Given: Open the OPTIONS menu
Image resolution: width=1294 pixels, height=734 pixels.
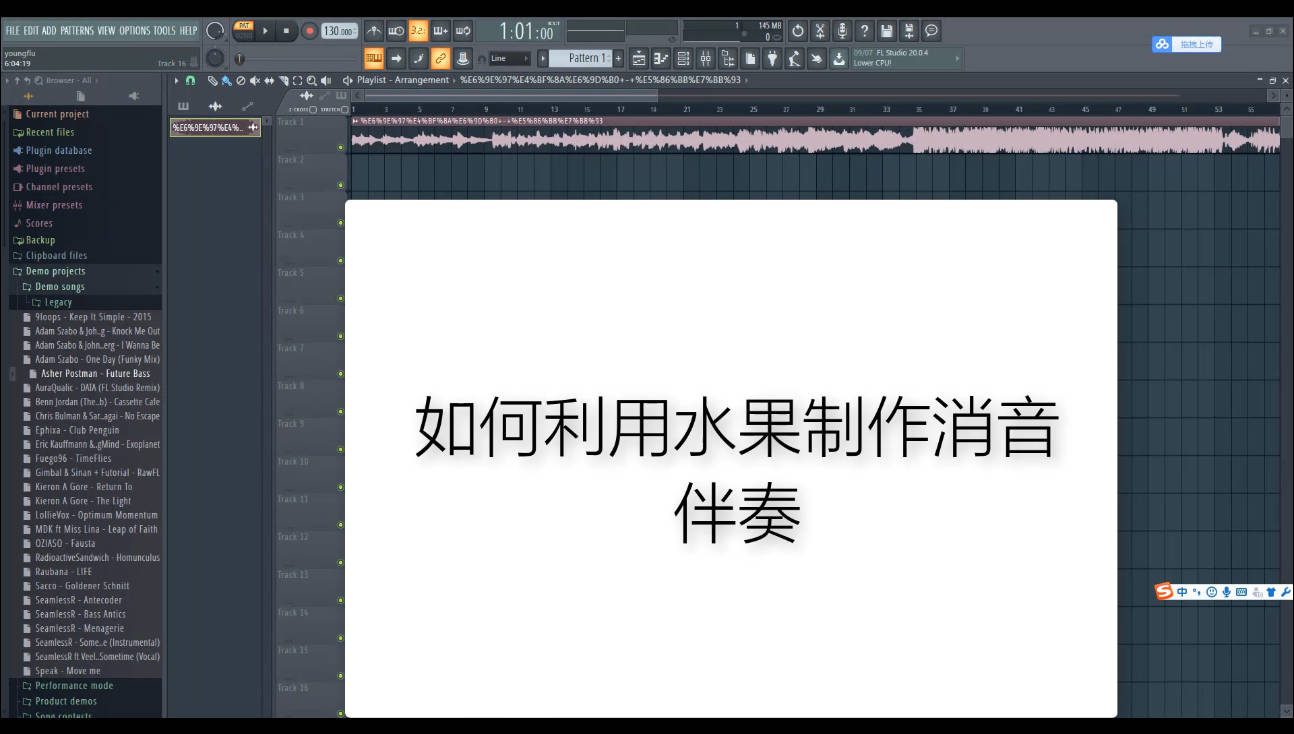Looking at the screenshot, I should 134,31.
